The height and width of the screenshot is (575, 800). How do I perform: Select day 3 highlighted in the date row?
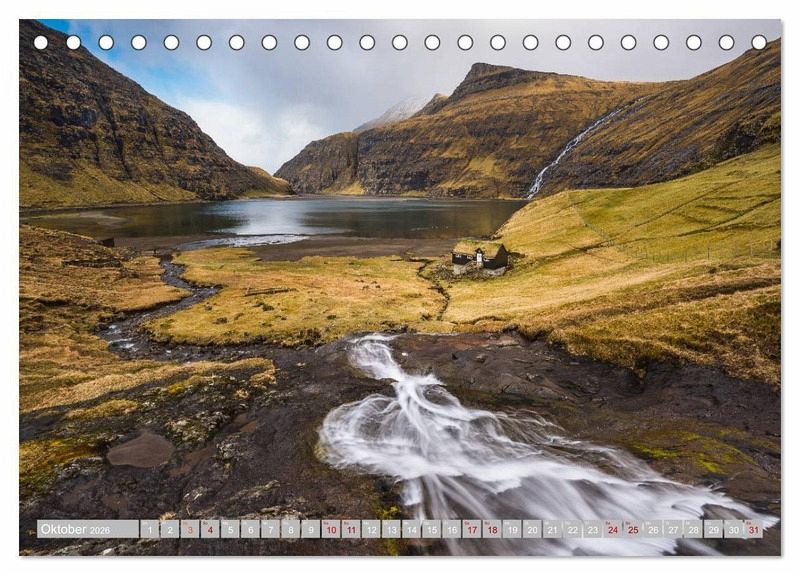(x=189, y=529)
